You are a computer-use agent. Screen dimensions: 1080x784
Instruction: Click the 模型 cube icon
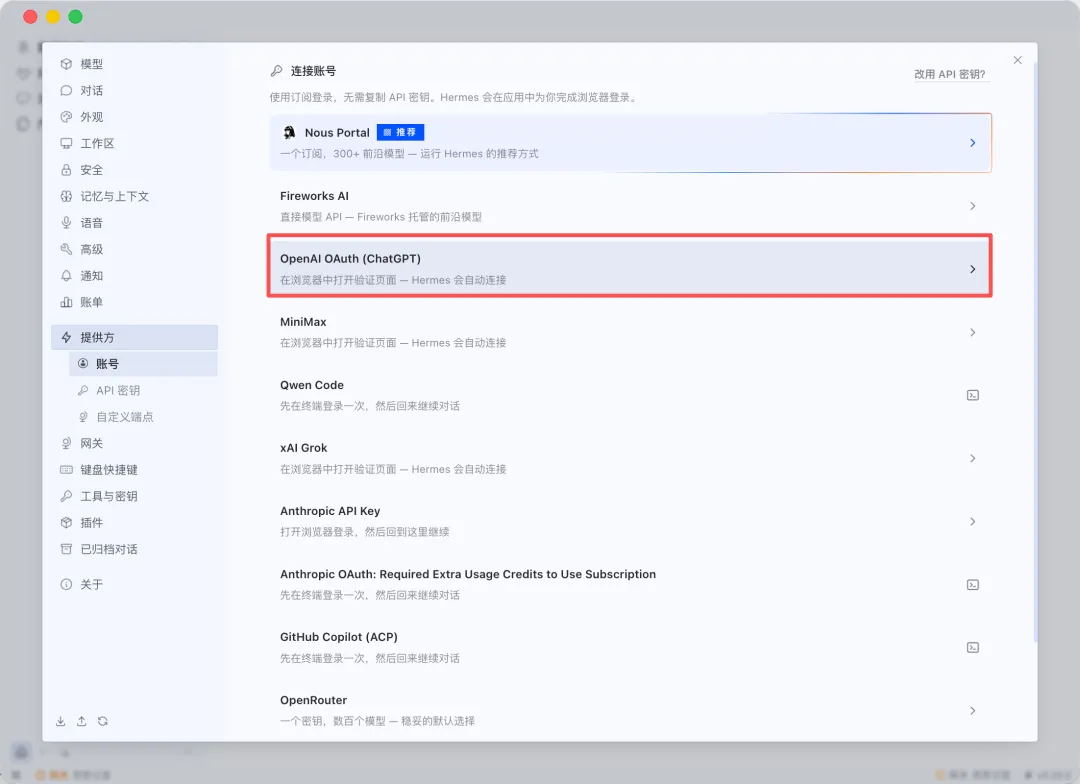pyautogui.click(x=66, y=64)
